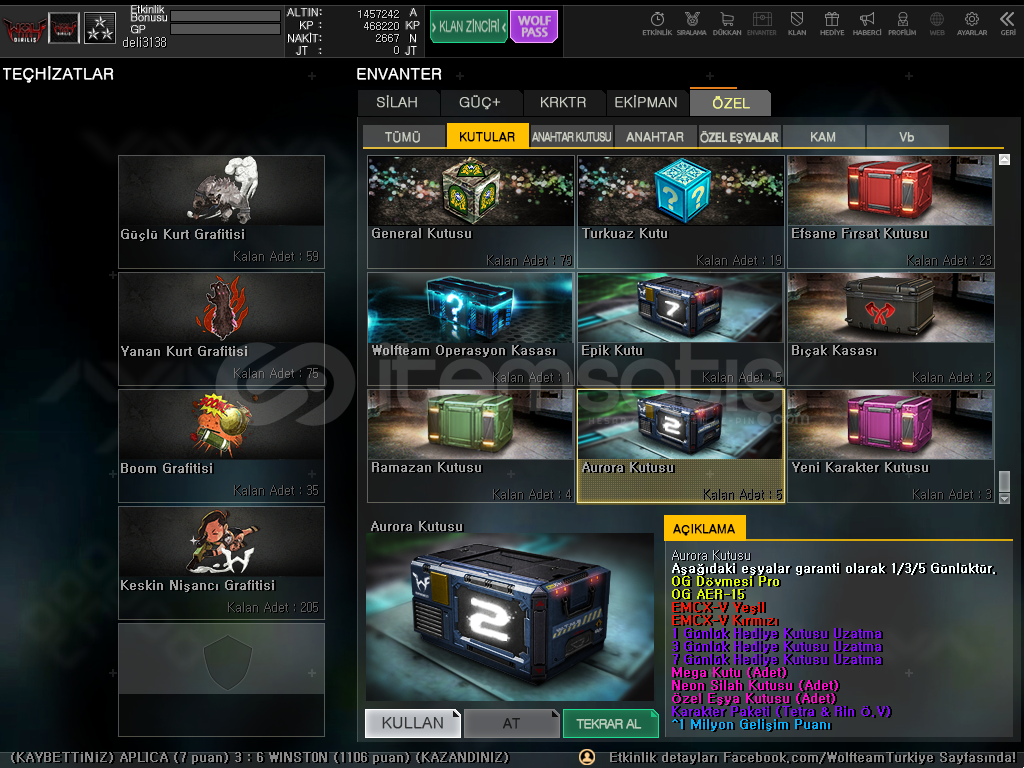Viewport: 1024px width, 768px height.
Task: Click the EMCX-V Yeşil text
Action: 718,607
